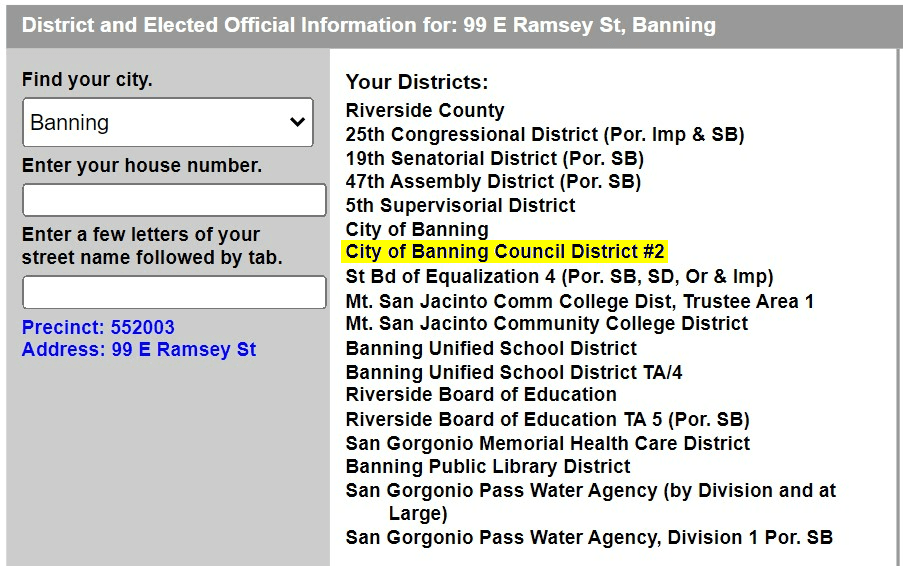The width and height of the screenshot is (903, 566).
Task: Click the Your Districts heading
Action: click(417, 82)
